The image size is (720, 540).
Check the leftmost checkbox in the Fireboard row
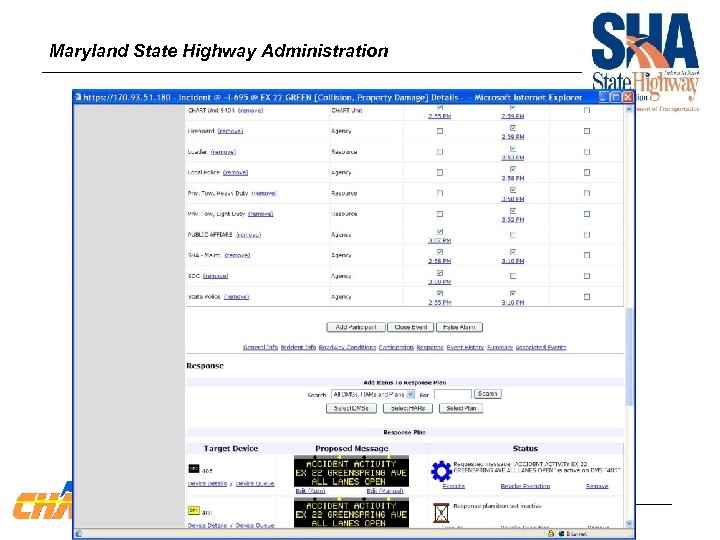tap(440, 131)
